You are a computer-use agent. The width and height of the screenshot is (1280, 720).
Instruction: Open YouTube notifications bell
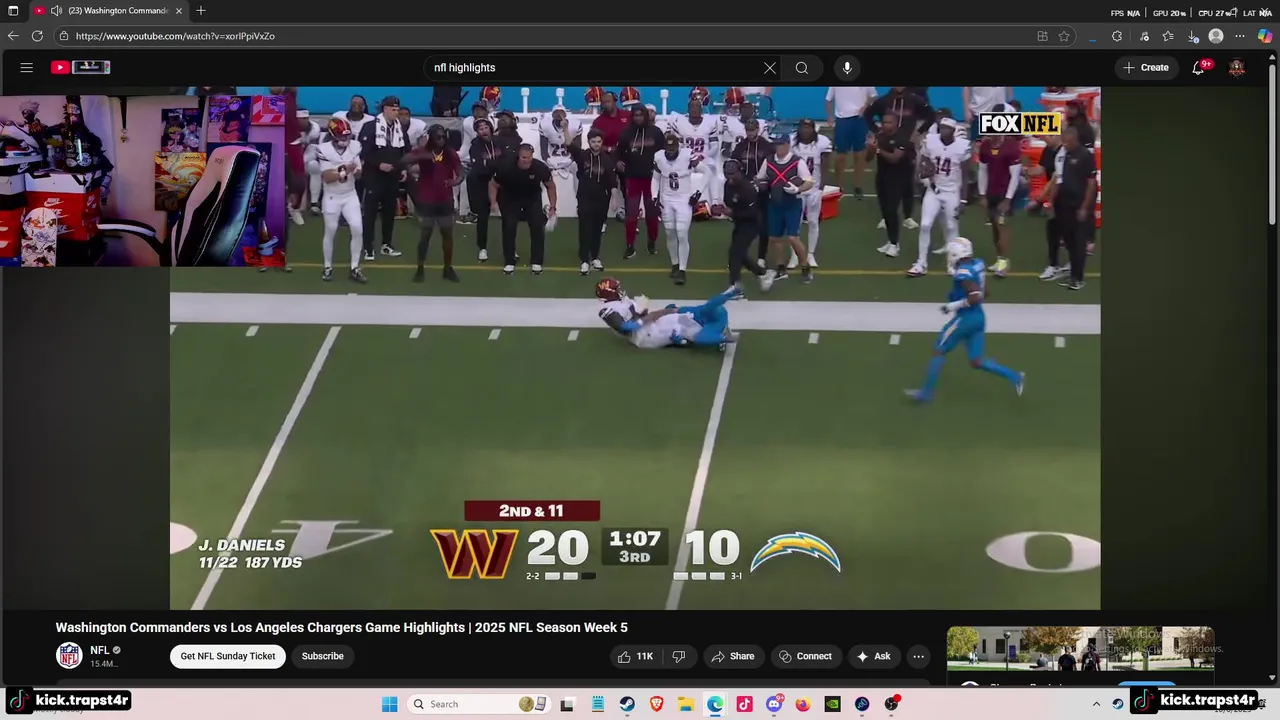tap(1199, 68)
